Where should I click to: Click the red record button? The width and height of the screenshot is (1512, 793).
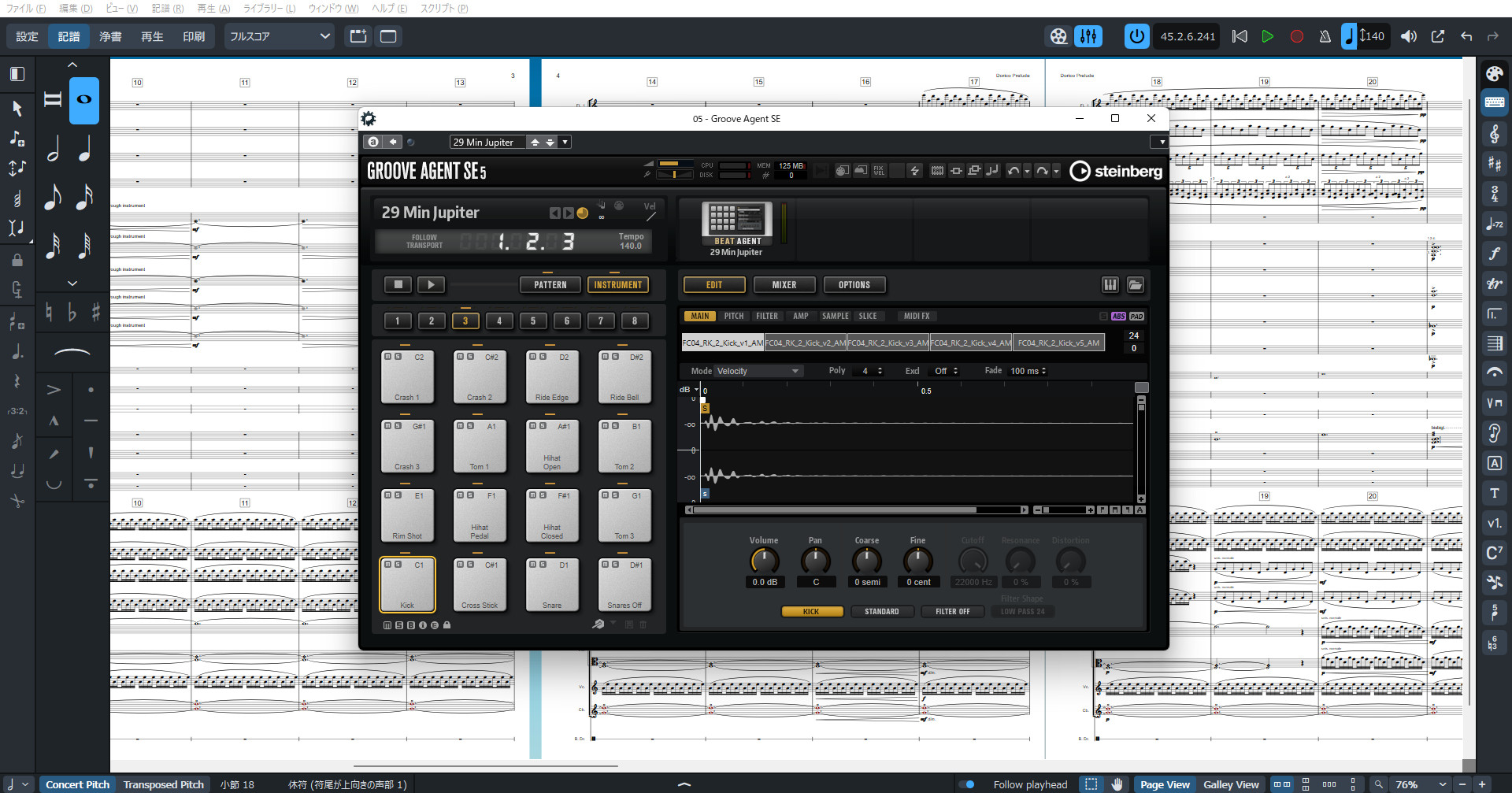tap(1296, 36)
